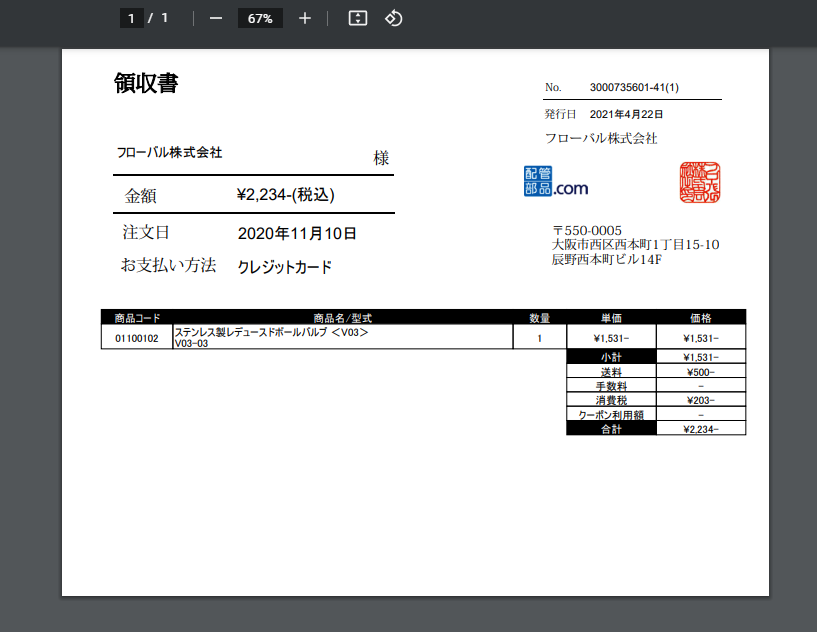
Task: Click the 送料 shipping value ¥500-
Action: pos(700,372)
